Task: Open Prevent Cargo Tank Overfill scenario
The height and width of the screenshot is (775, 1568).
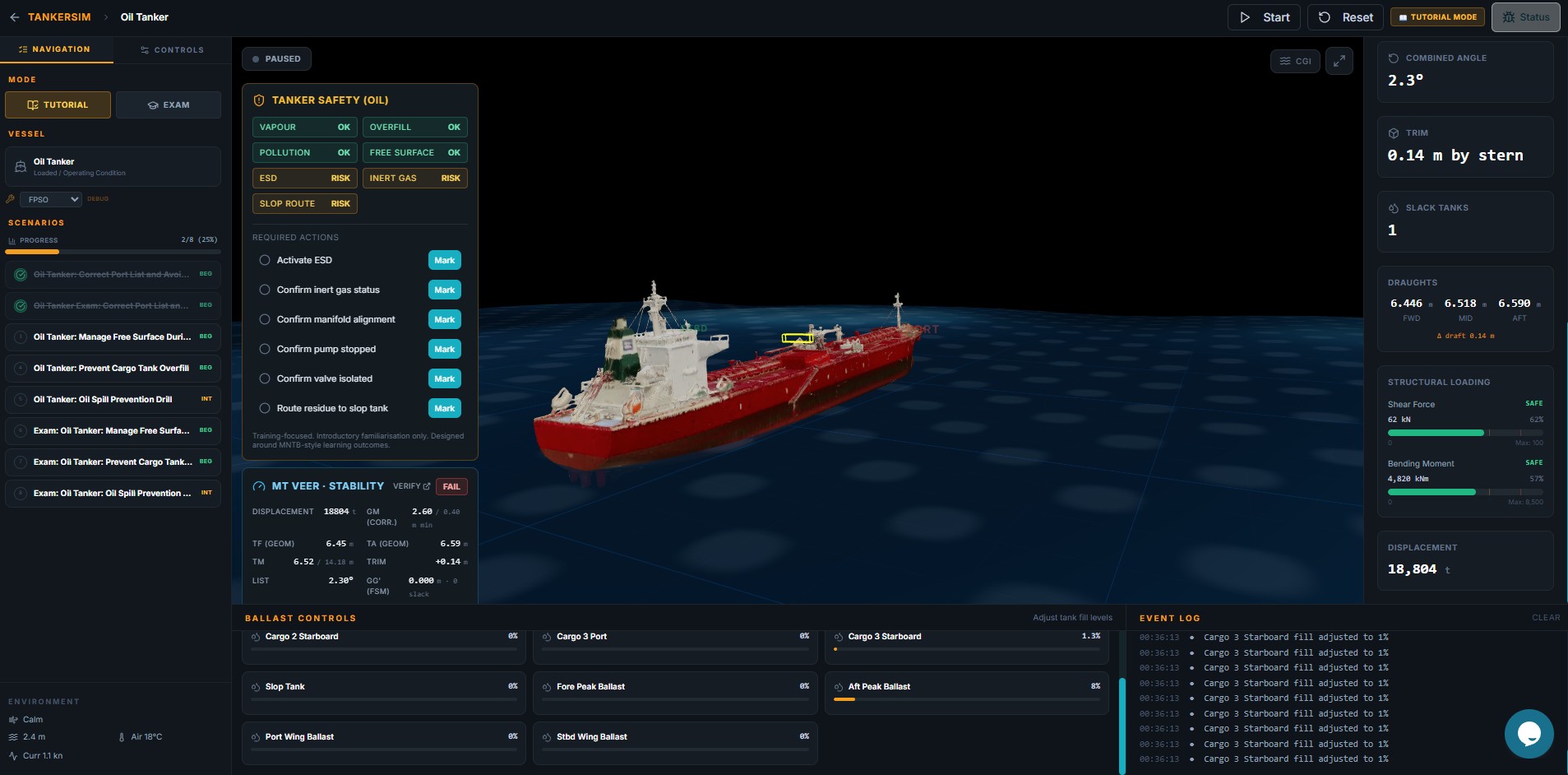Action: [x=113, y=369]
